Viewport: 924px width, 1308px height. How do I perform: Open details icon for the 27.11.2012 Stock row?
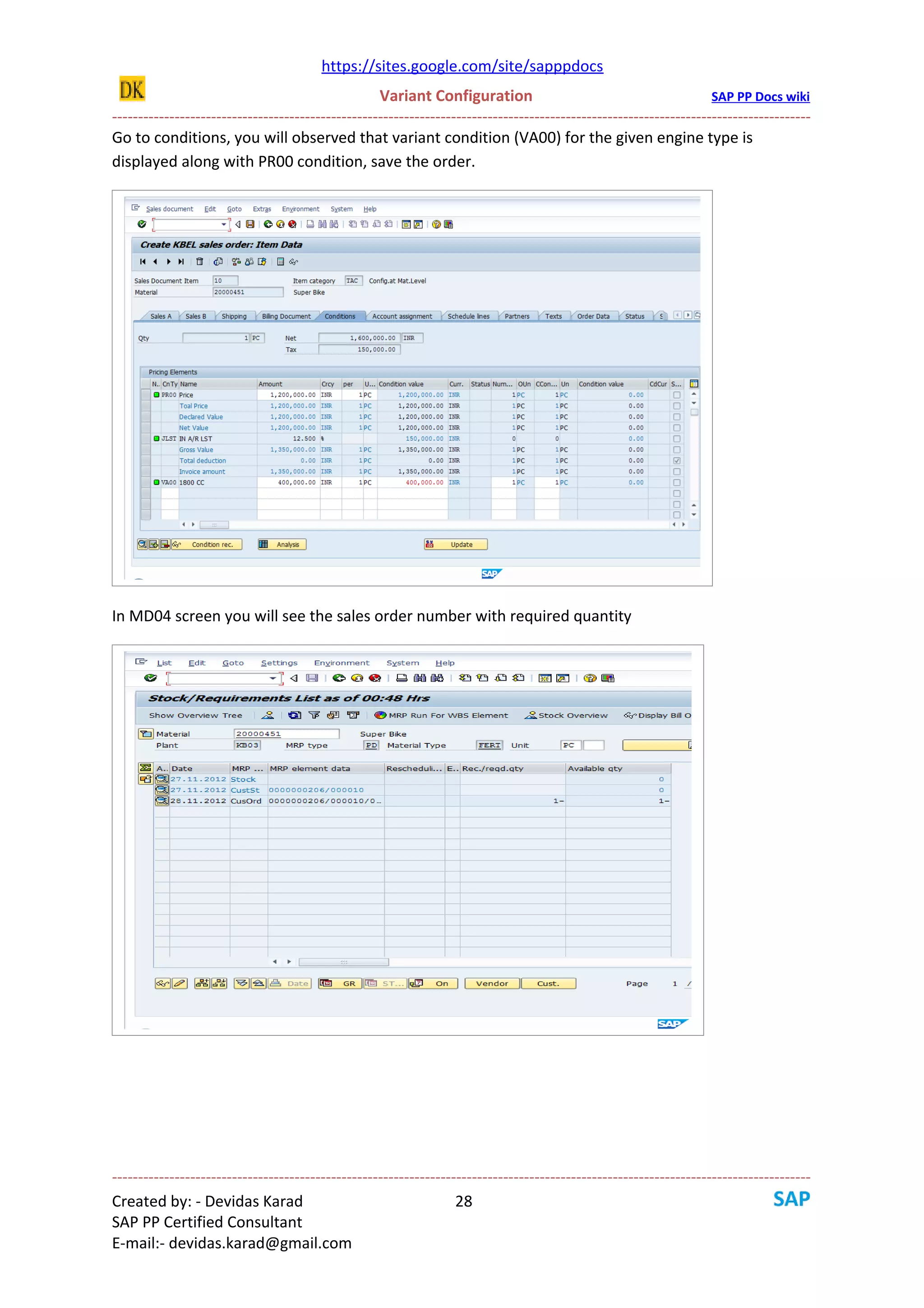[162, 779]
